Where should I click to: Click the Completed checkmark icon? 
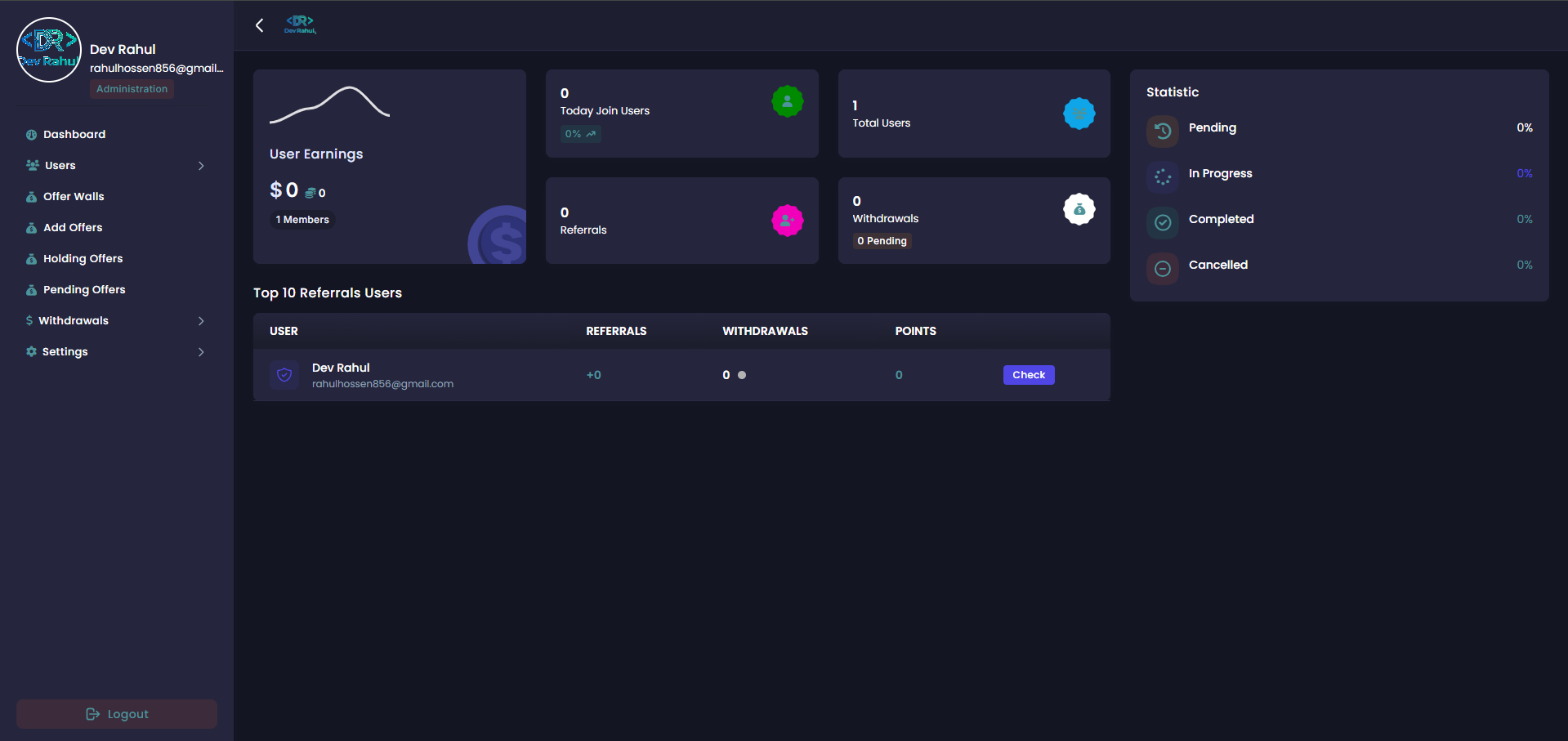[1162, 222]
